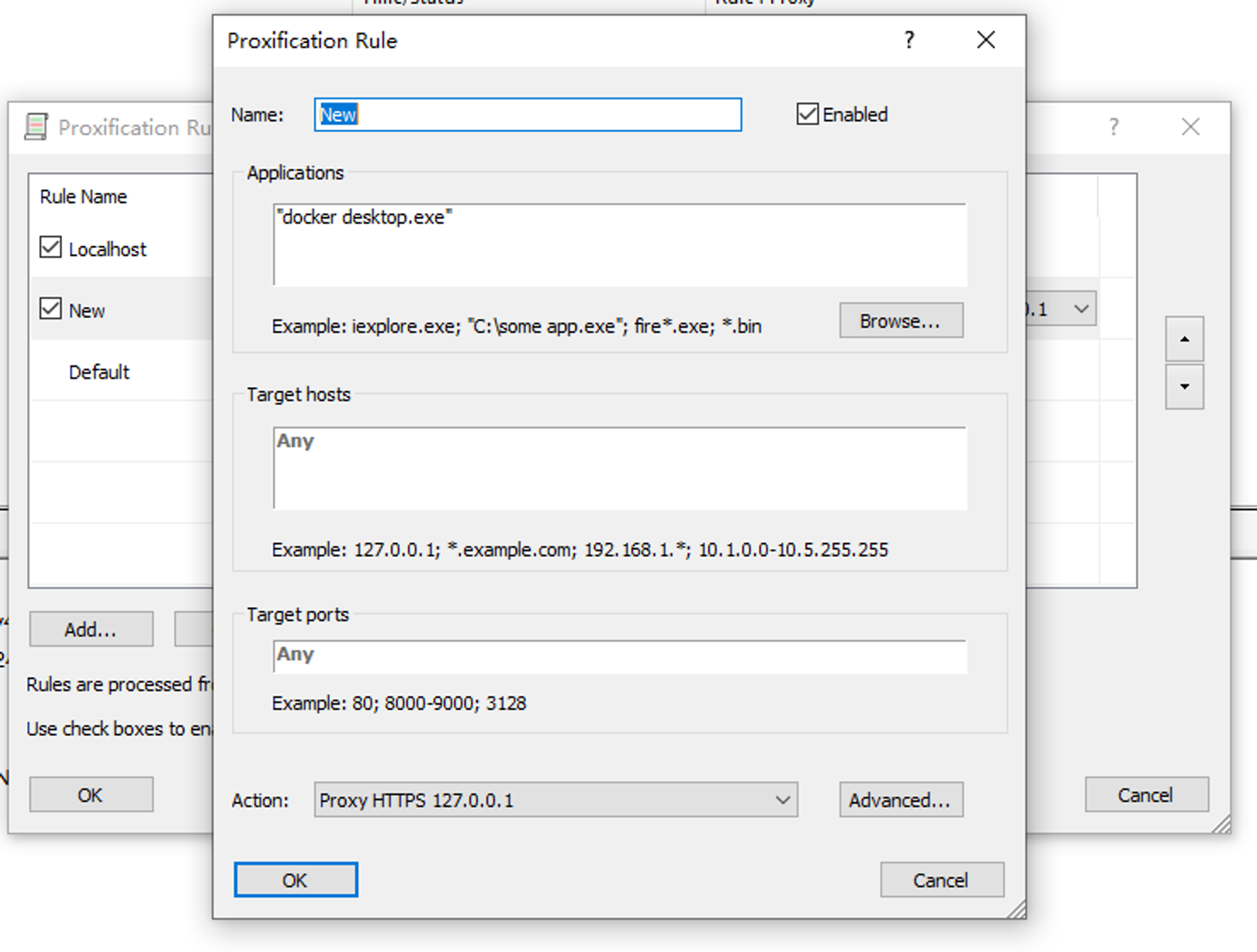Click the background window help question mark
This screenshot has width=1257, height=952.
pos(1114,126)
